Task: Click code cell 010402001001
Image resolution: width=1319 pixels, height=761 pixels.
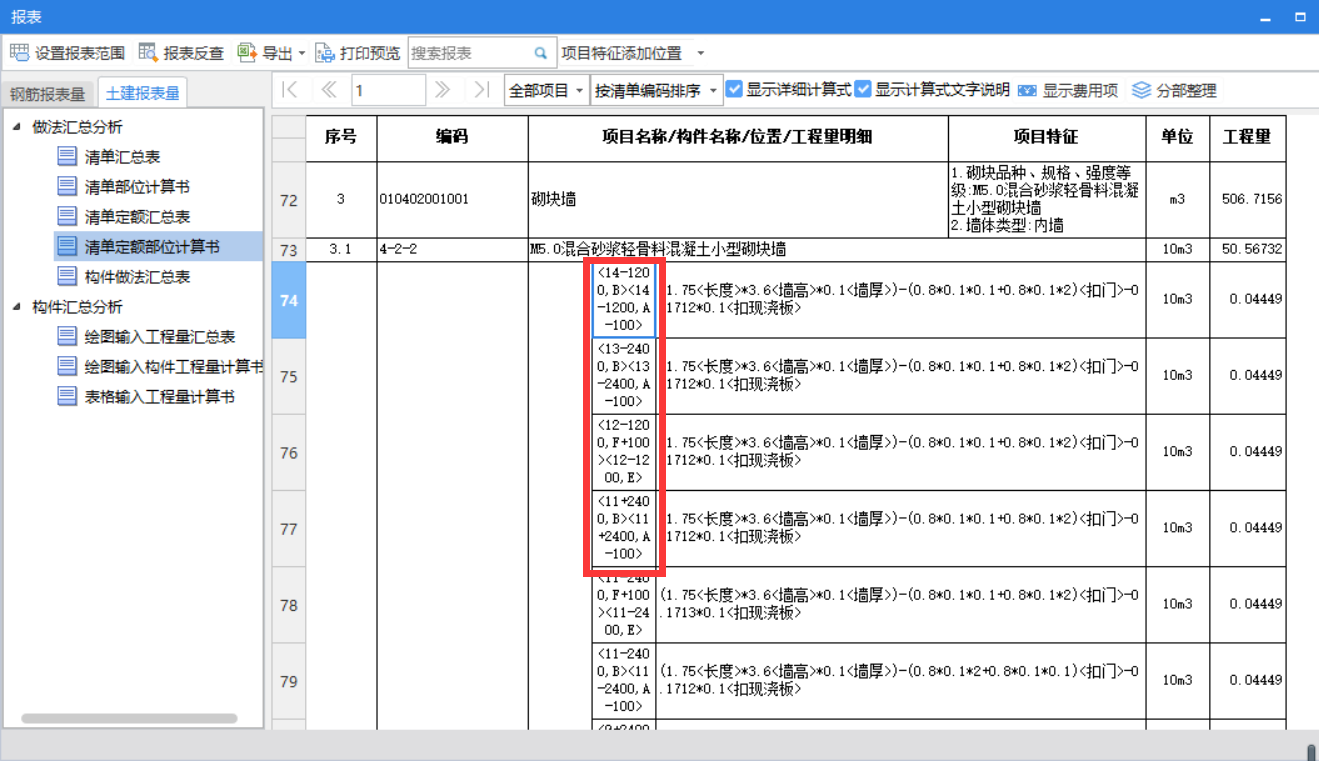Action: coord(452,200)
